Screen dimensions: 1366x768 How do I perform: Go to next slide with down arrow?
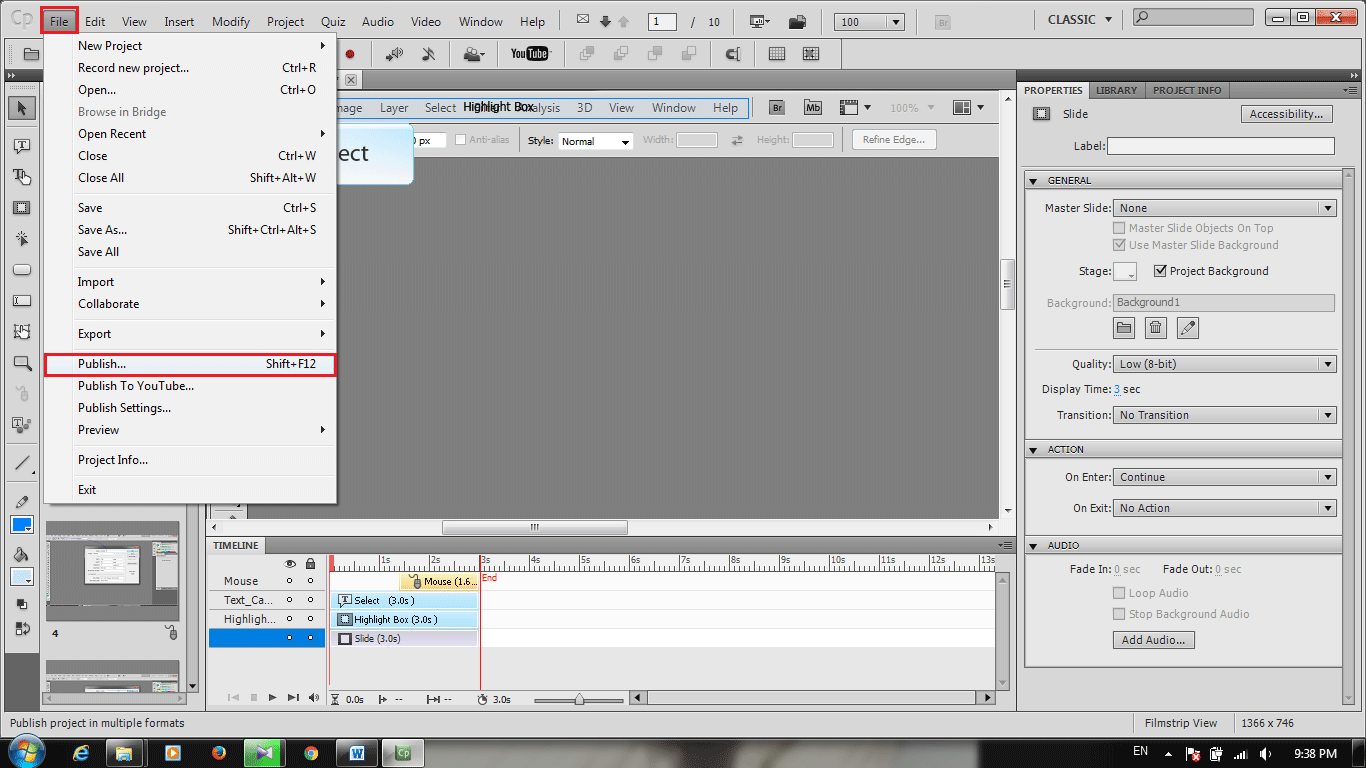(605, 22)
